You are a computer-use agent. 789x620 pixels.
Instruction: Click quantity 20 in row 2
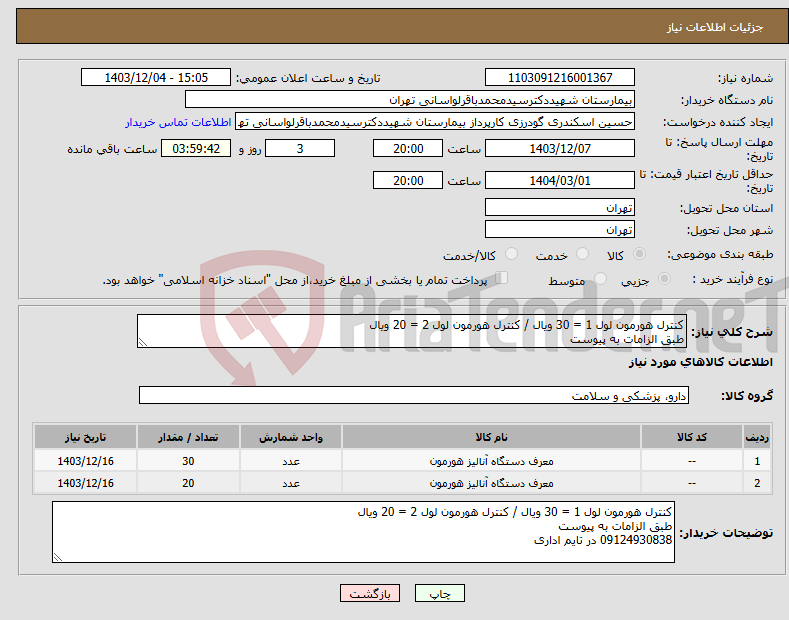tap(188, 483)
